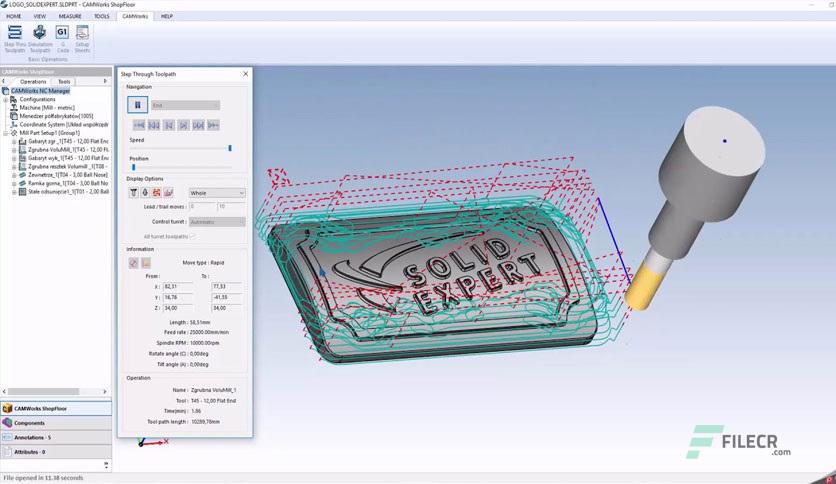Collapse Mill Part Setup1 node
The image size is (836, 484).
tap(6, 133)
